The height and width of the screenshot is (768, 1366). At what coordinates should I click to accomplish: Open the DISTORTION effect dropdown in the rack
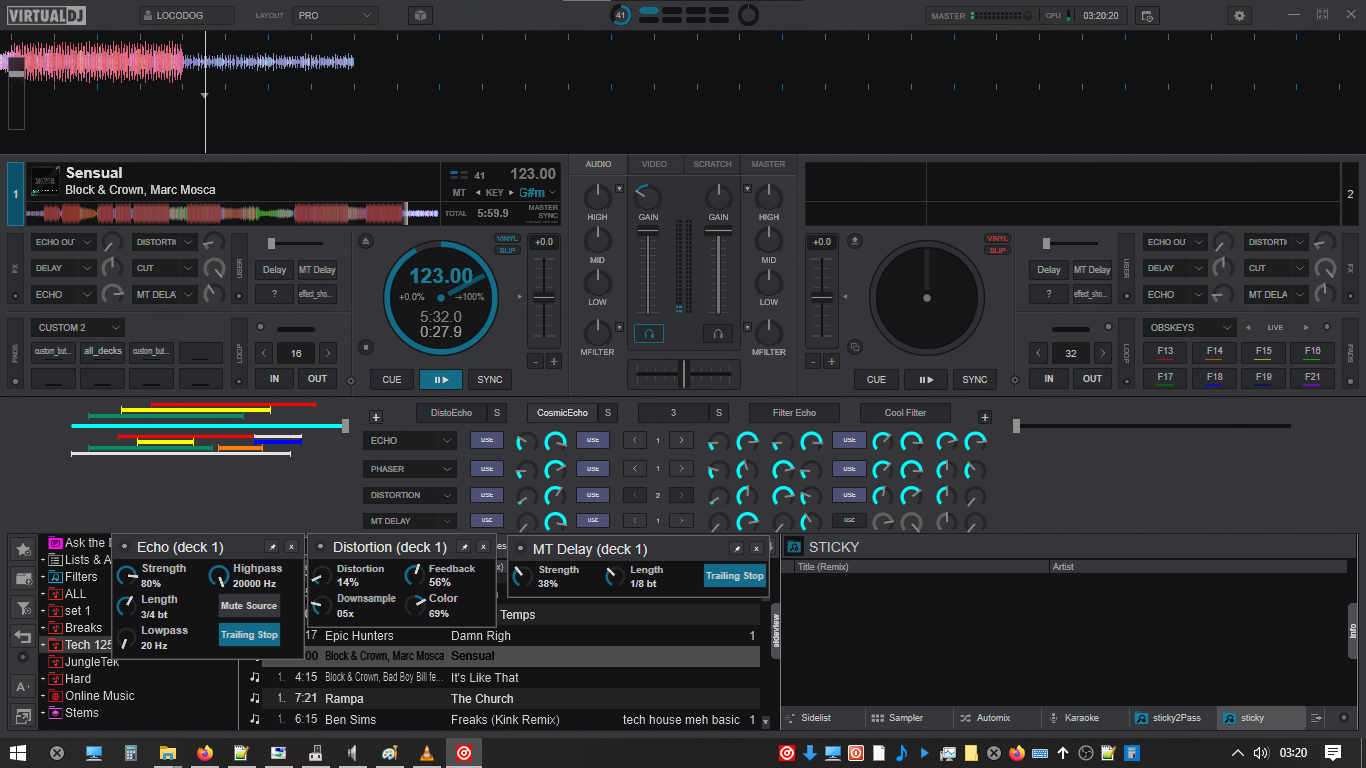(x=410, y=494)
